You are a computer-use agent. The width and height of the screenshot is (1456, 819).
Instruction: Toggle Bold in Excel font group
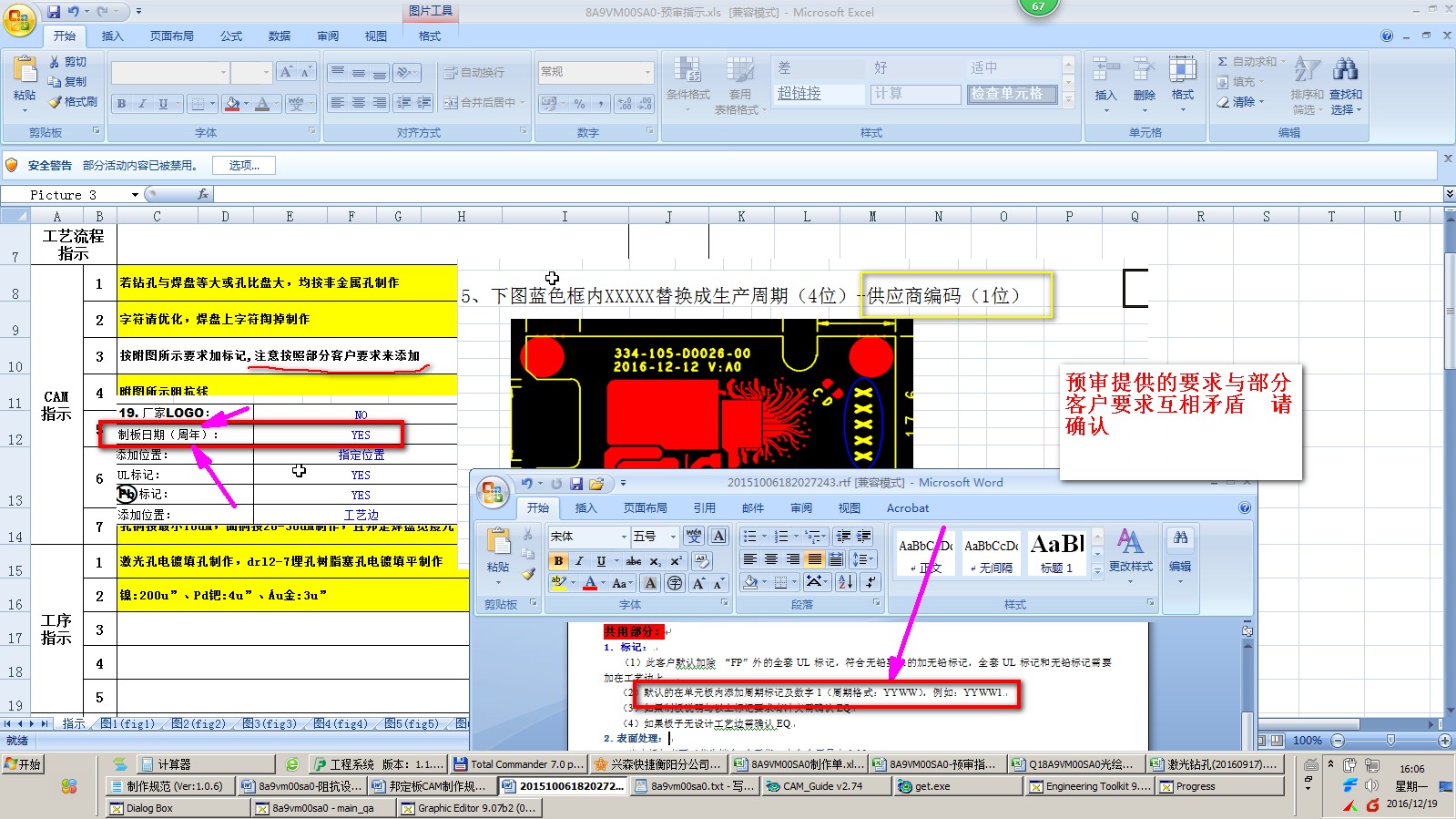point(121,104)
